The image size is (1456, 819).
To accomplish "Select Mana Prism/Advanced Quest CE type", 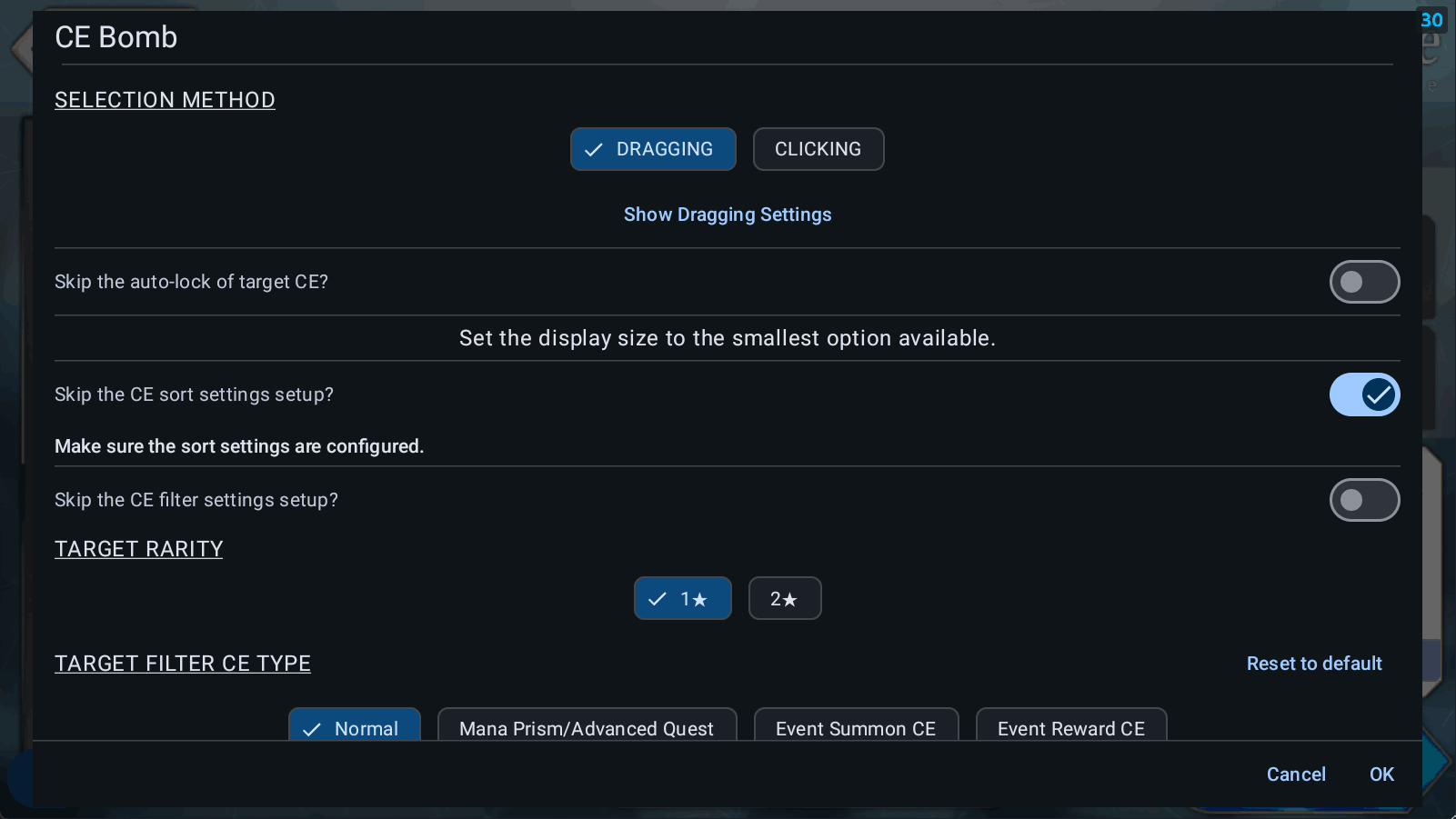I will pos(587,728).
